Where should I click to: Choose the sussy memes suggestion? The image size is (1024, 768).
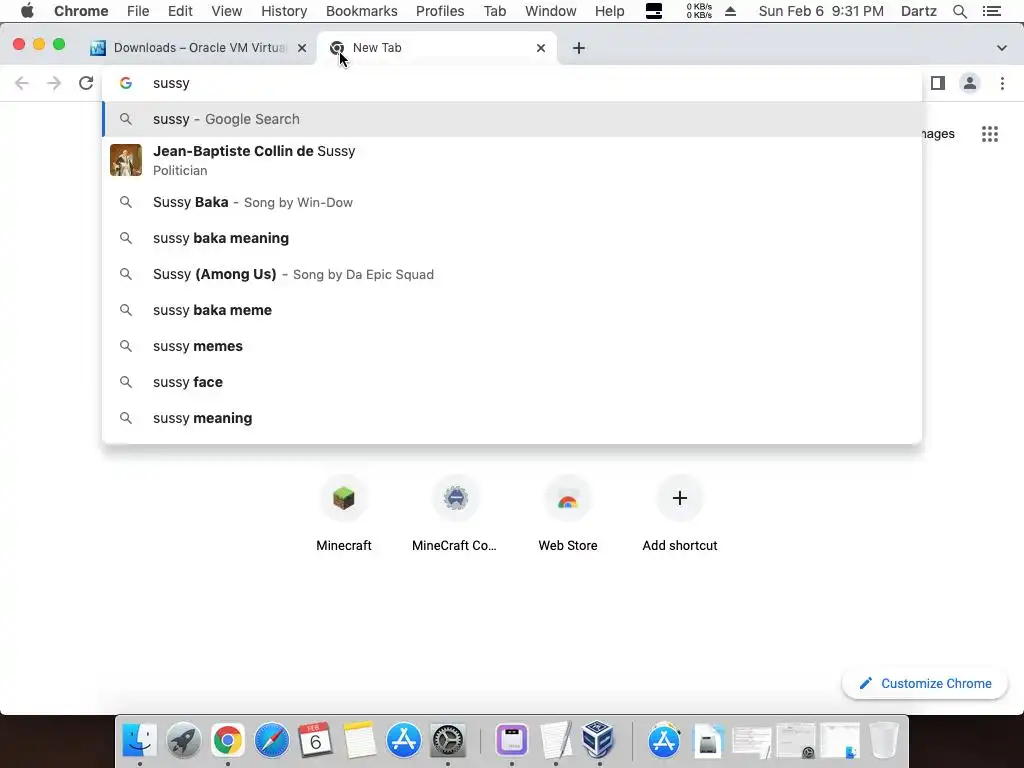(x=512, y=346)
